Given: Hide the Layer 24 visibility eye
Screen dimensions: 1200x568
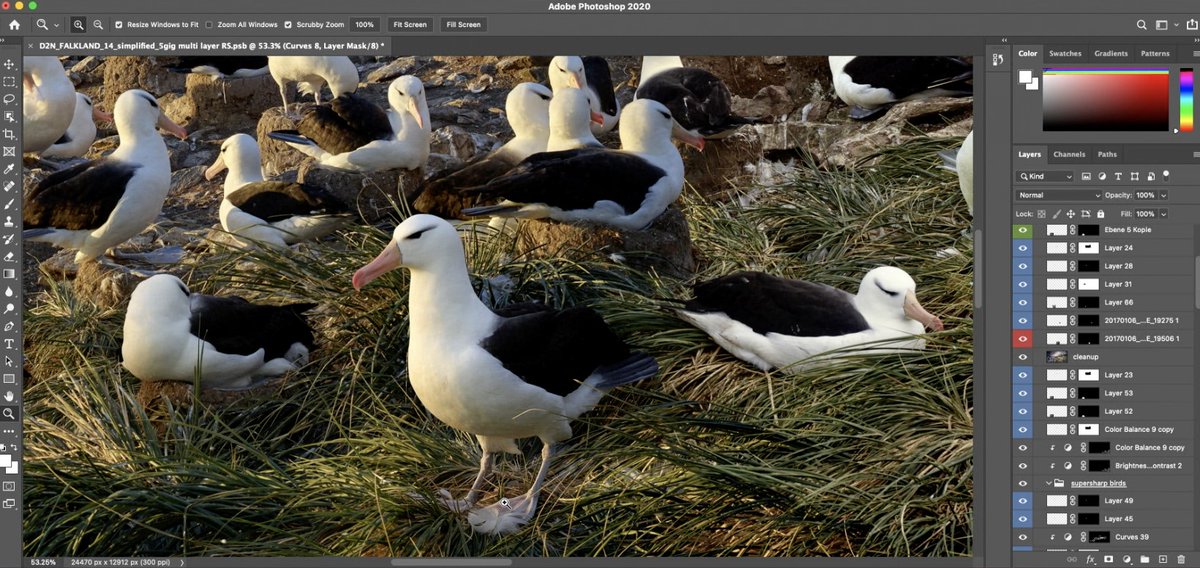Looking at the screenshot, I should point(1022,247).
